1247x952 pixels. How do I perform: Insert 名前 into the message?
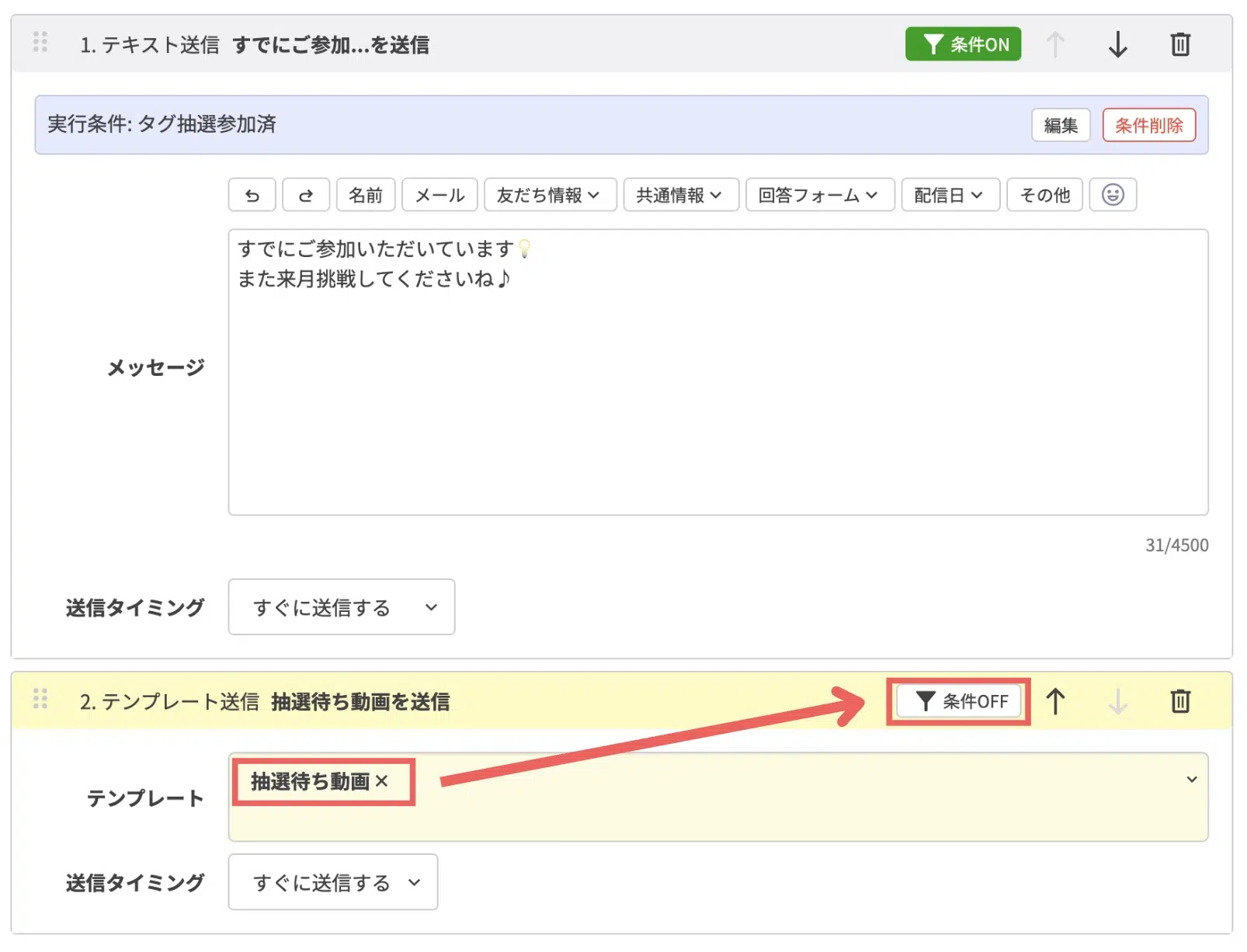pyautogui.click(x=366, y=195)
